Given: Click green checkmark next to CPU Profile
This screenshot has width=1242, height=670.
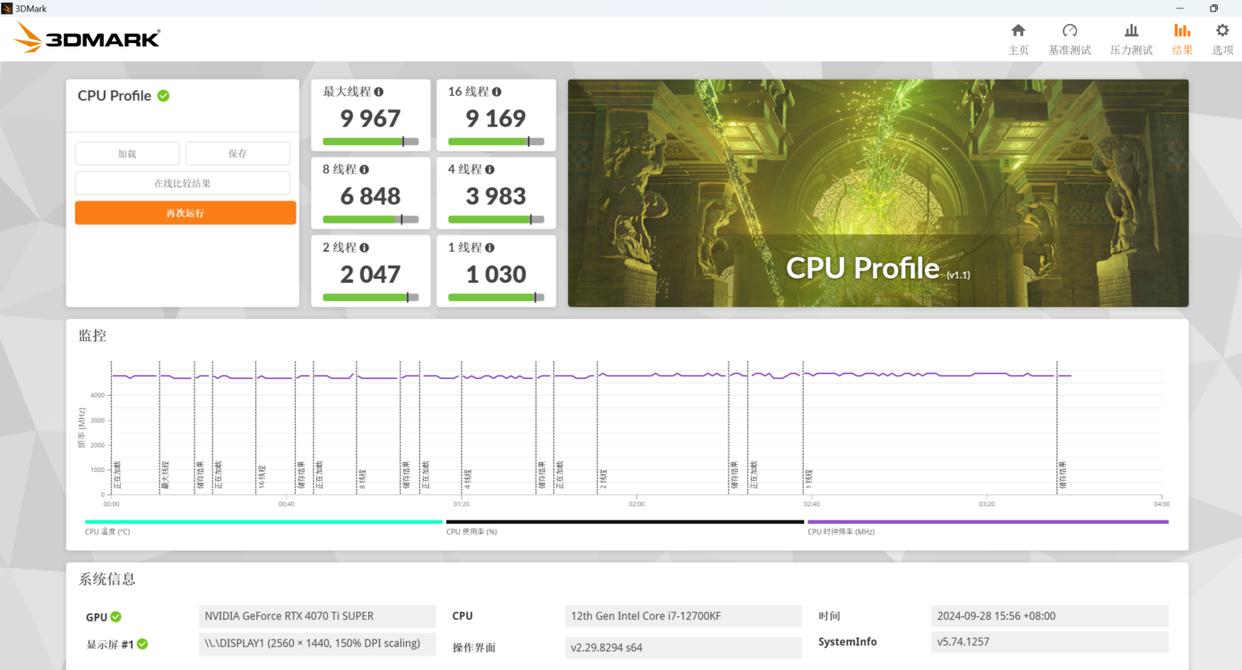Looking at the screenshot, I should 163,96.
